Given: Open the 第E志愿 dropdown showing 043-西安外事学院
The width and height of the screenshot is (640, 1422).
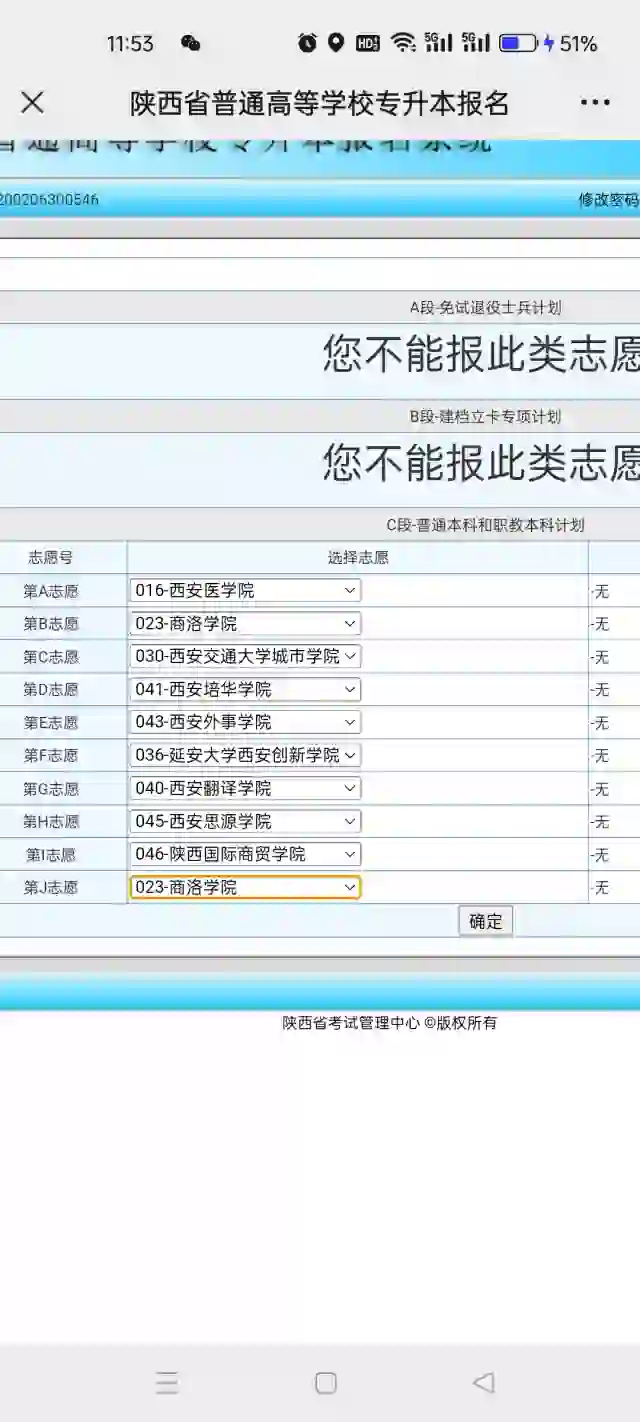Looking at the screenshot, I should tap(245, 722).
